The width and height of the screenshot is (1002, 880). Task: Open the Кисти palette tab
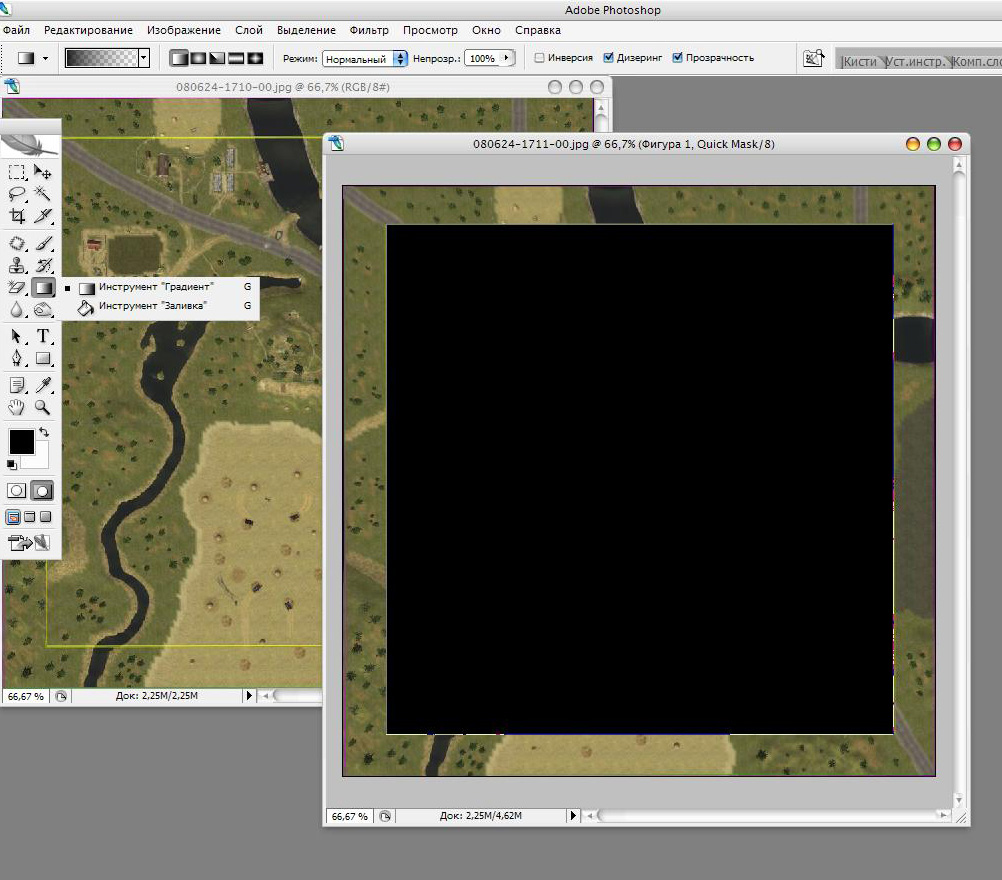click(x=858, y=61)
